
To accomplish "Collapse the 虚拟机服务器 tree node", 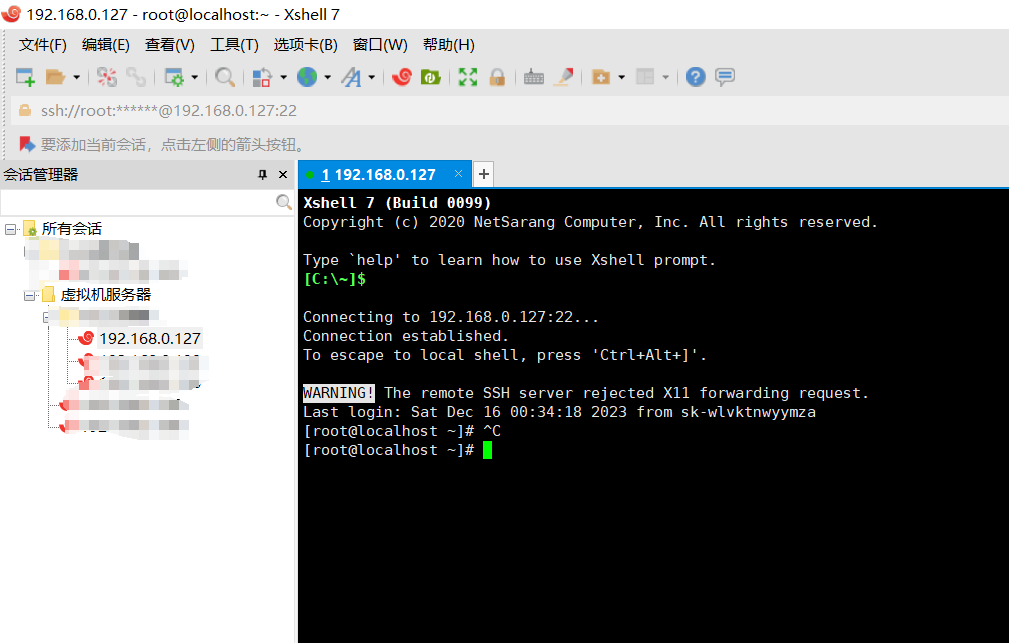I will click(29, 296).
